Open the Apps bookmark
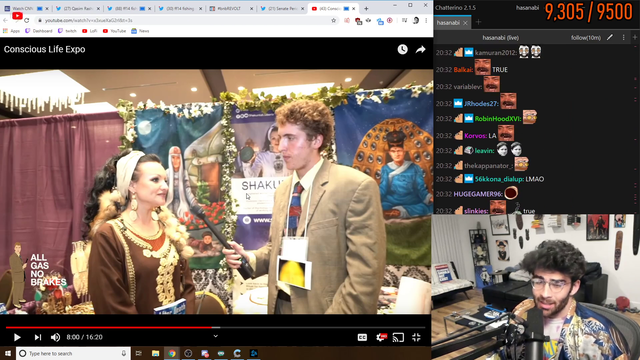640x360 pixels. pos(11,31)
